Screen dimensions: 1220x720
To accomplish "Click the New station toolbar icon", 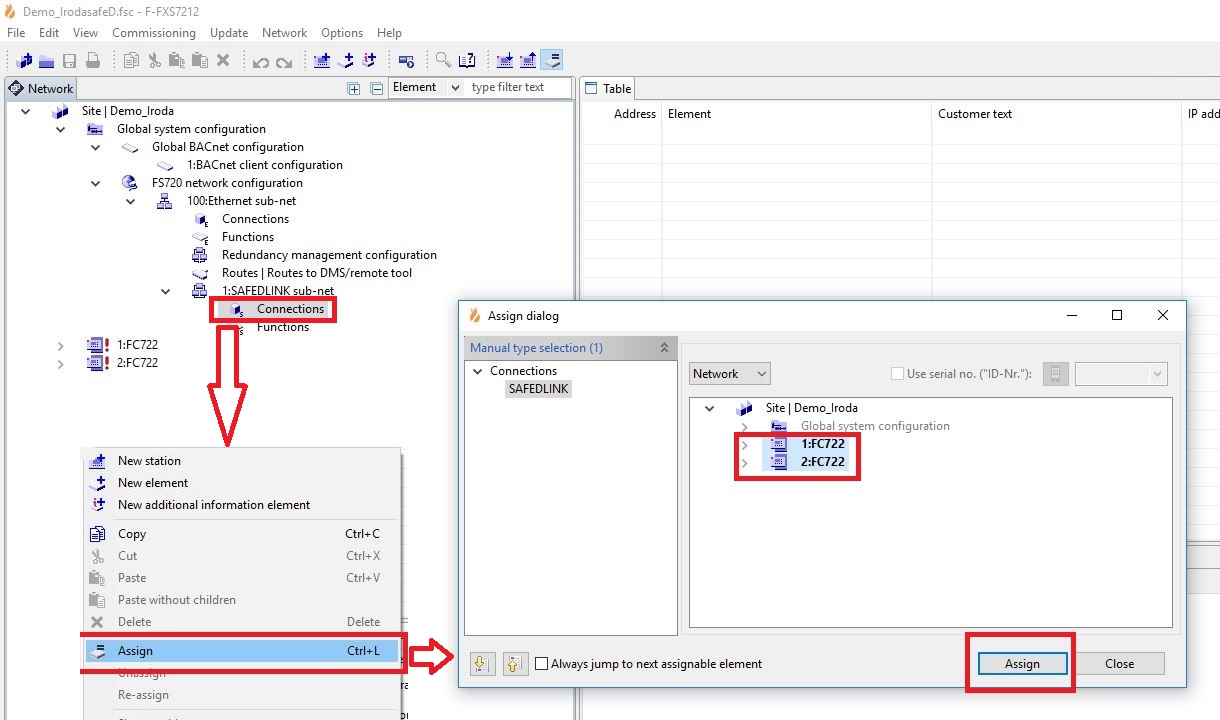I will pos(322,60).
